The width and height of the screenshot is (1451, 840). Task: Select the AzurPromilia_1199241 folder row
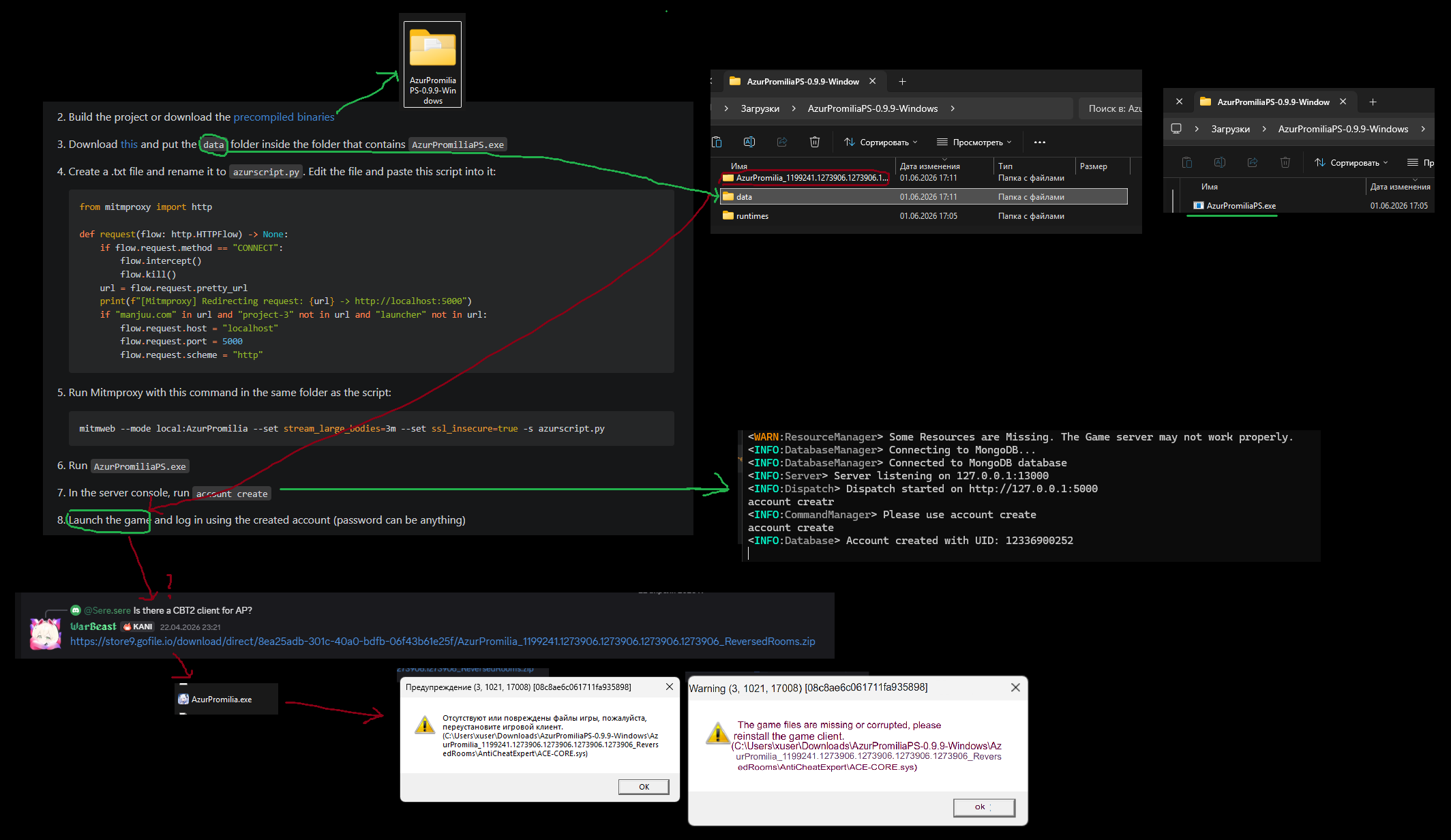(924, 177)
